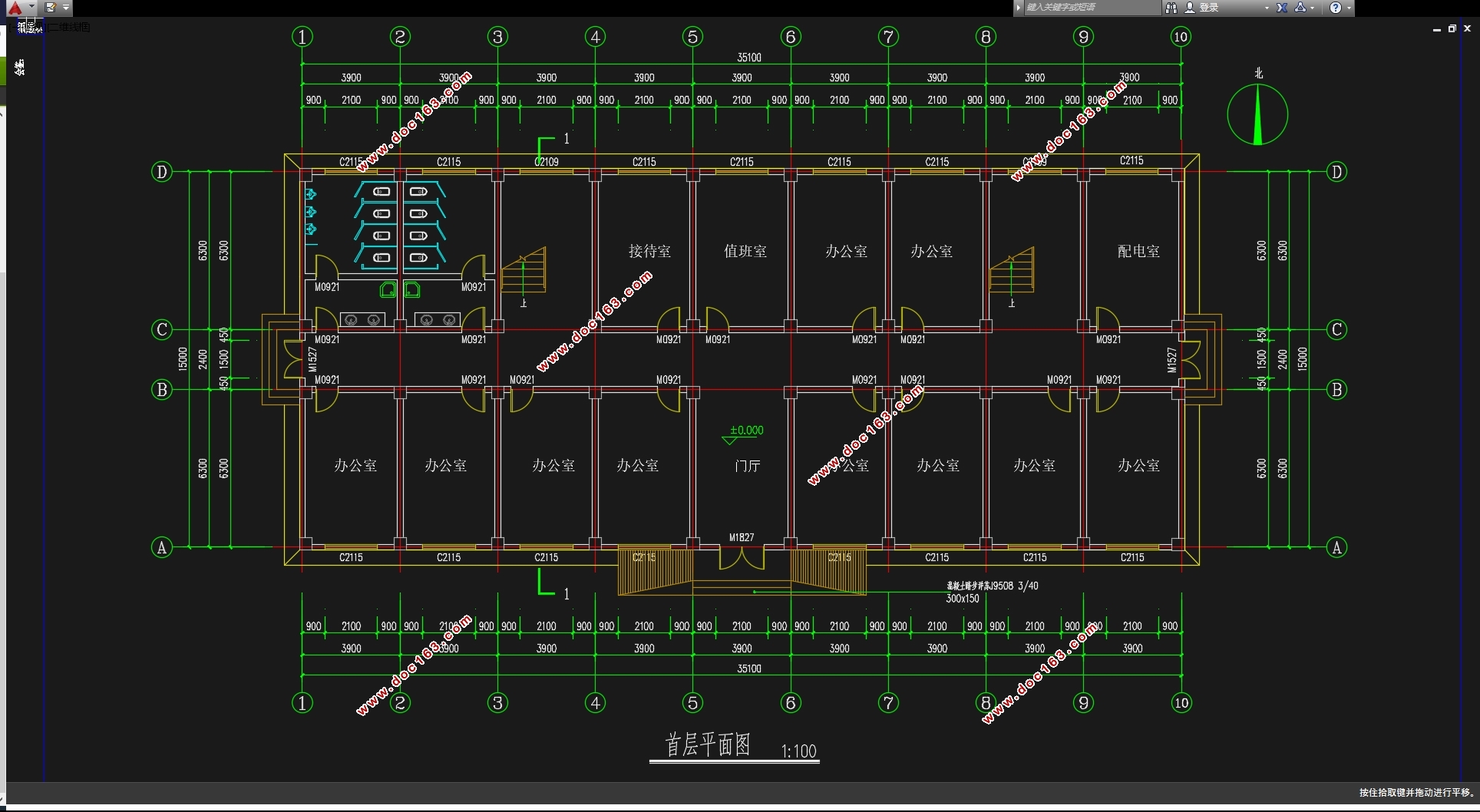The width and height of the screenshot is (1480, 812).
Task: Focus the keyword search input field
Action: tap(1092, 8)
